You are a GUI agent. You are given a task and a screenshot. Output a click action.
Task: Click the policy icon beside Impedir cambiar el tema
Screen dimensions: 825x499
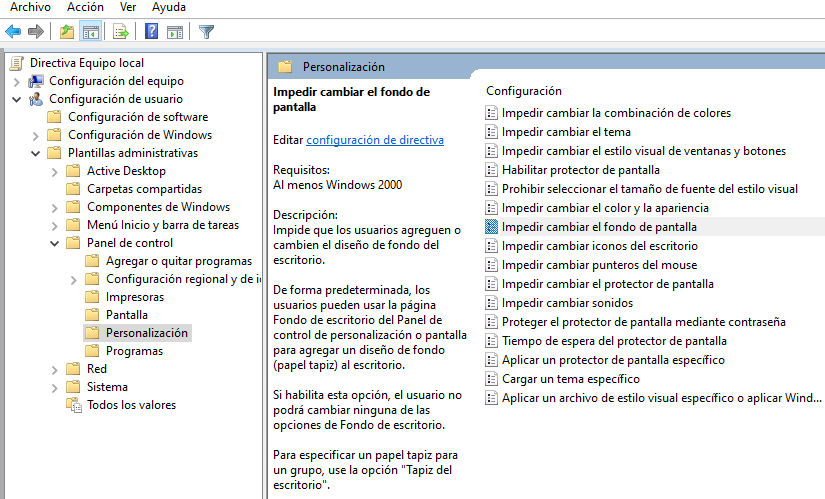(x=491, y=132)
